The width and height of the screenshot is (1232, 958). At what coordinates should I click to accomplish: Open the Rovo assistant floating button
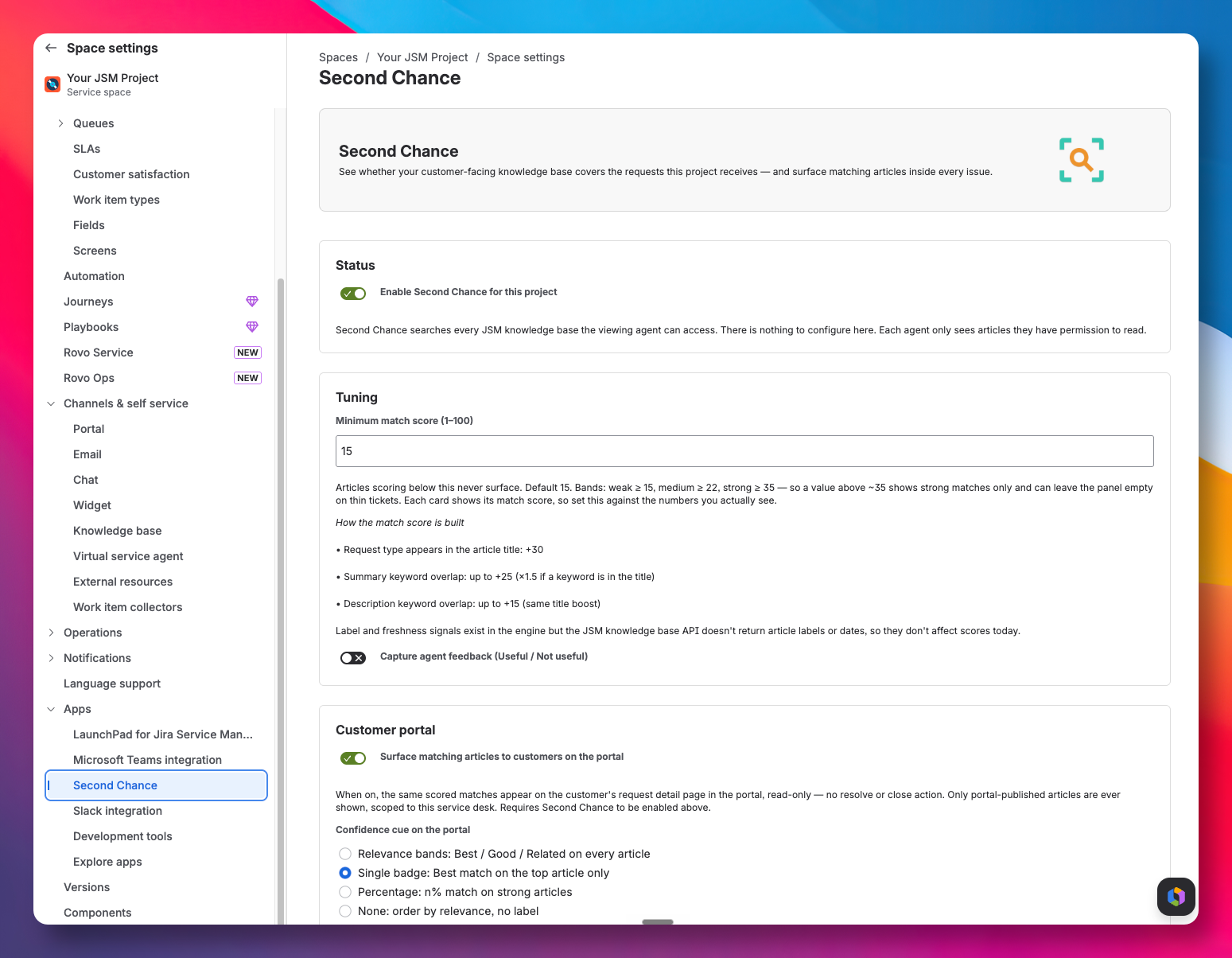pyautogui.click(x=1176, y=897)
